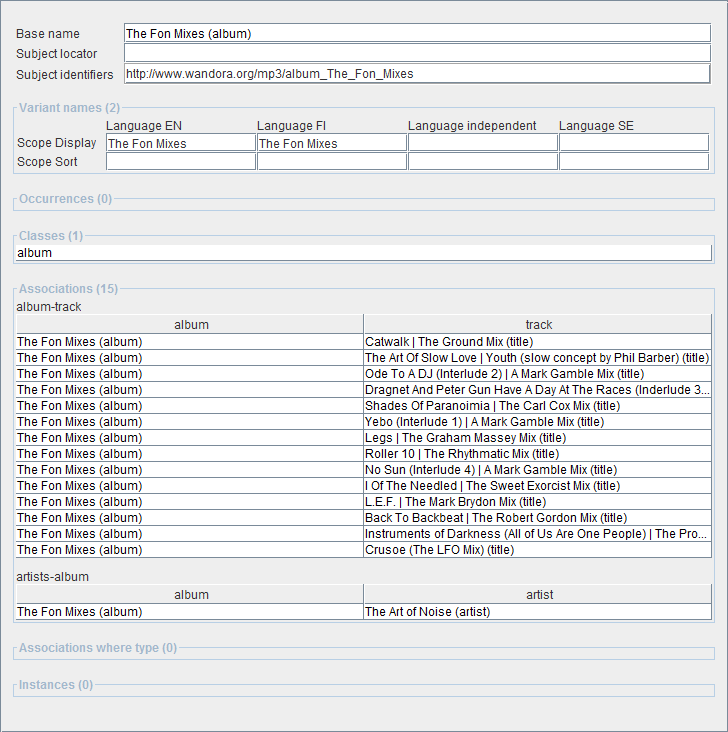The width and height of the screenshot is (728, 732).
Task: Click Scope Display Language SE field
Action: click(x=634, y=143)
